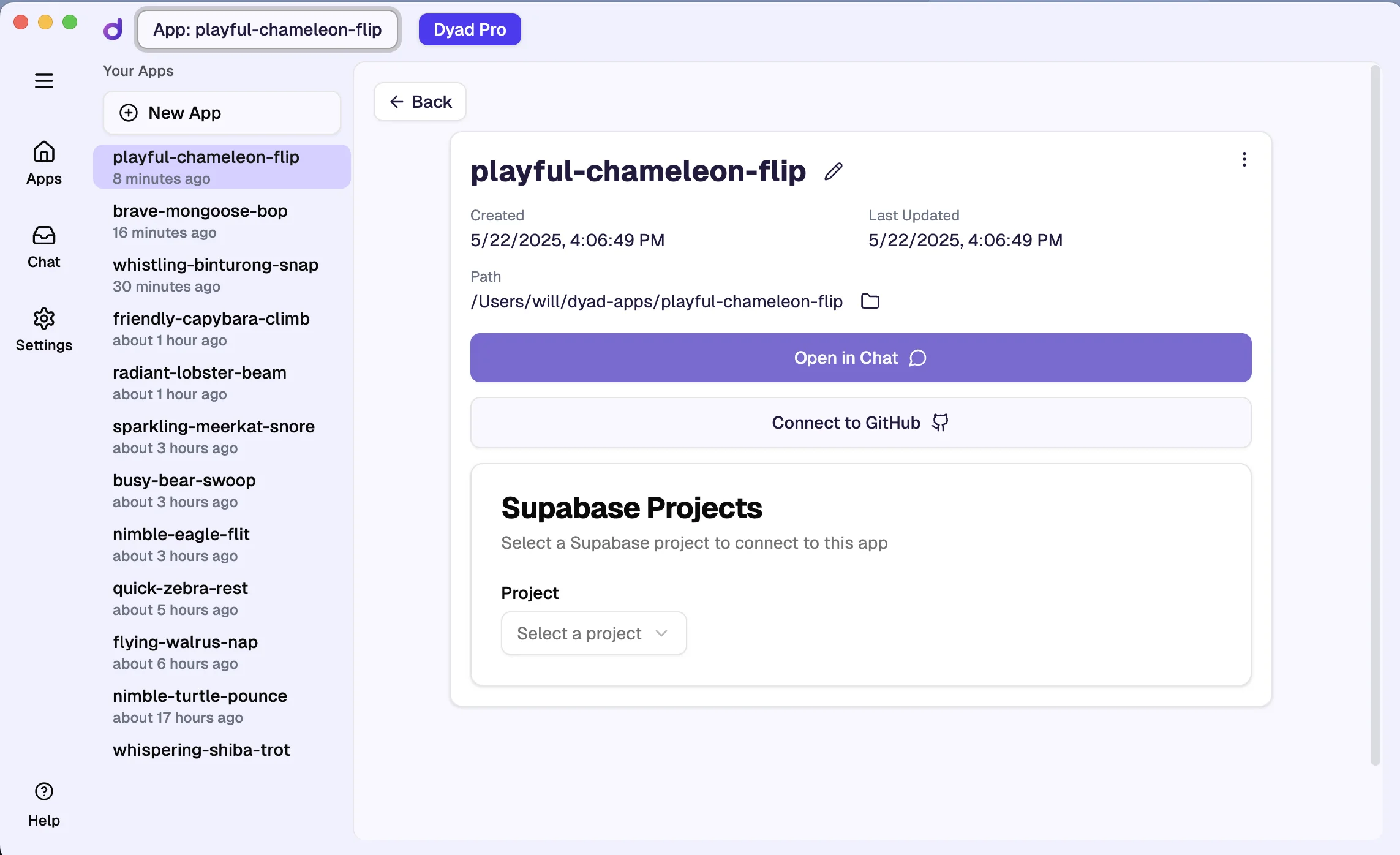Open the friendly-capybara-climb app

[x=211, y=328]
